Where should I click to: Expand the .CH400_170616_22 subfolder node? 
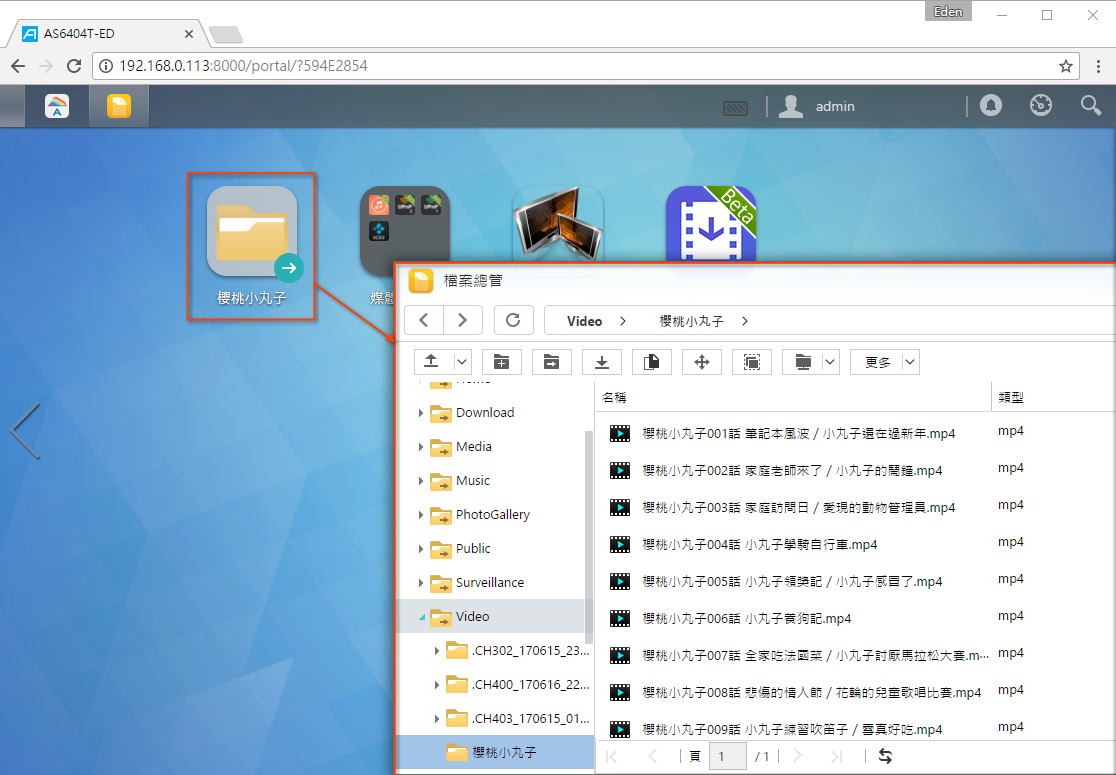(x=436, y=685)
